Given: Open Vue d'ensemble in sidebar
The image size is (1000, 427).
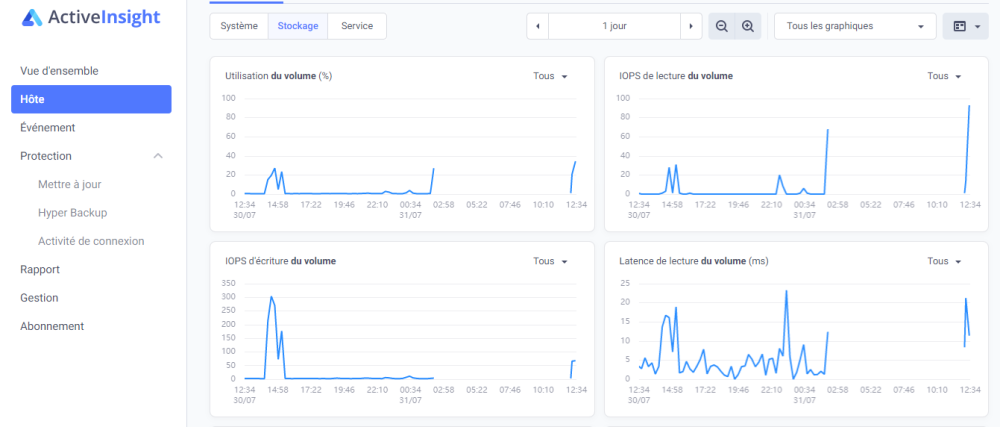Looking at the screenshot, I should tap(59, 71).
